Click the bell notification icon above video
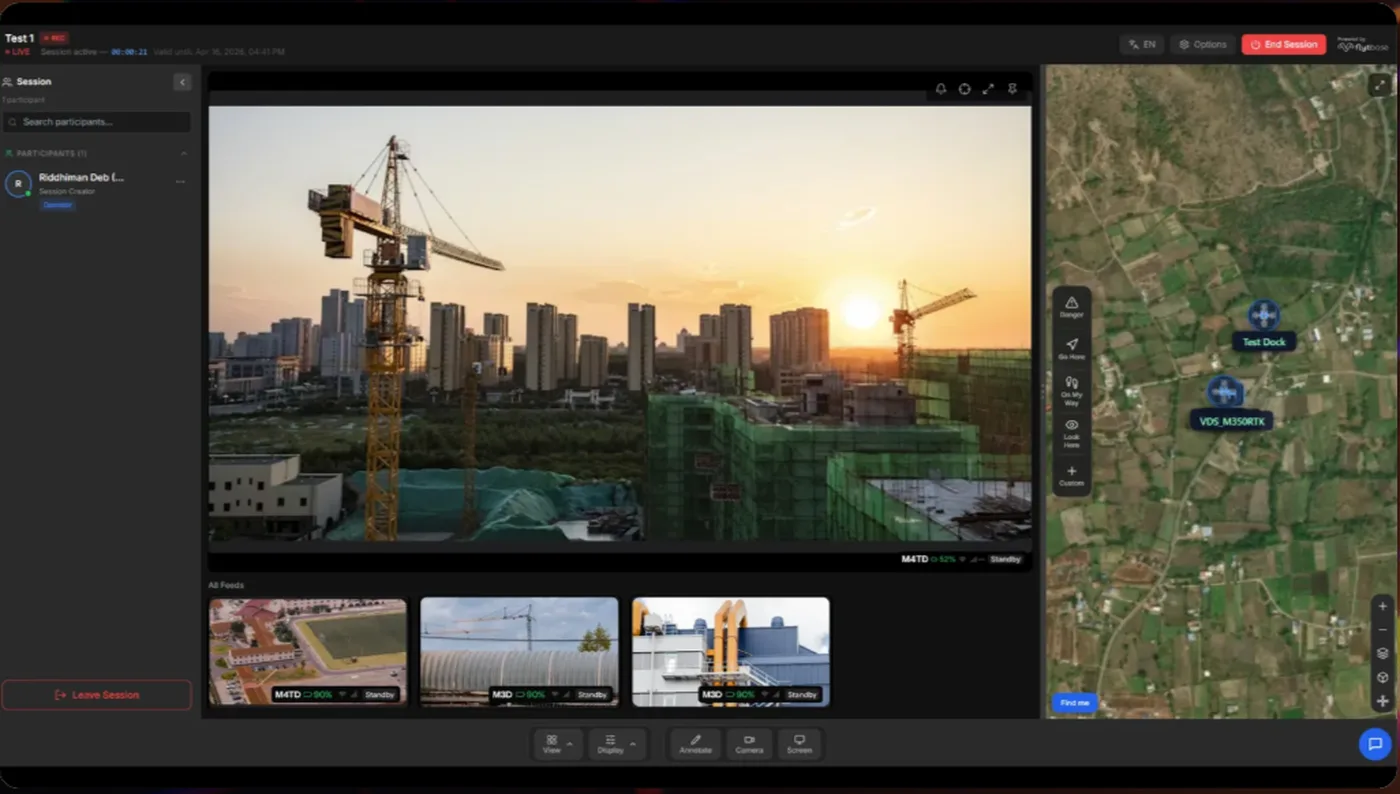This screenshot has height=794, width=1400. (941, 89)
